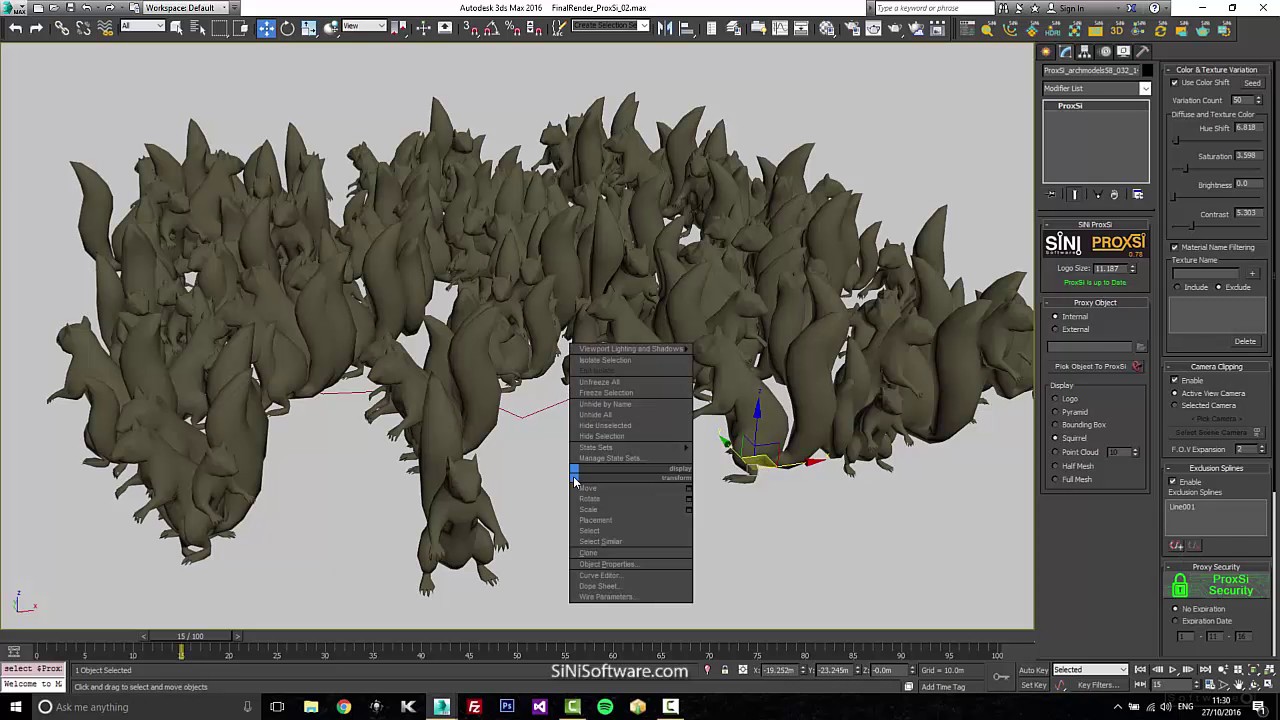Toggle Material Name Filtering checkbox
Image resolution: width=1280 pixels, height=720 pixels.
(x=1175, y=247)
